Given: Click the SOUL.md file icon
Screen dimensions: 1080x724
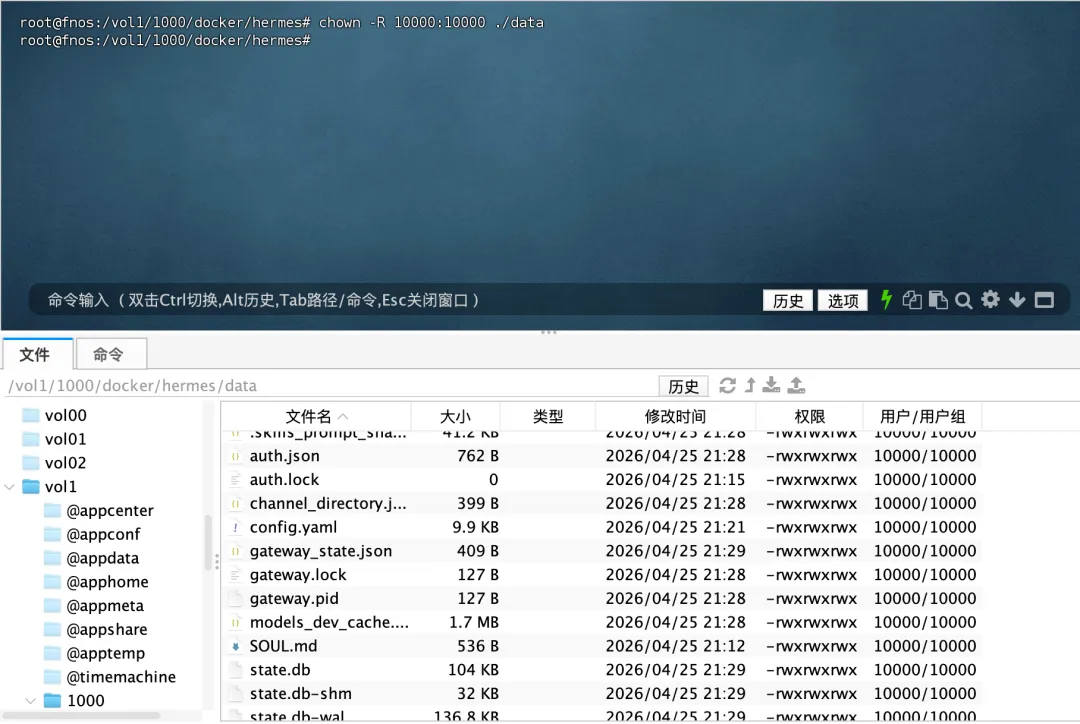Looking at the screenshot, I should point(236,646).
